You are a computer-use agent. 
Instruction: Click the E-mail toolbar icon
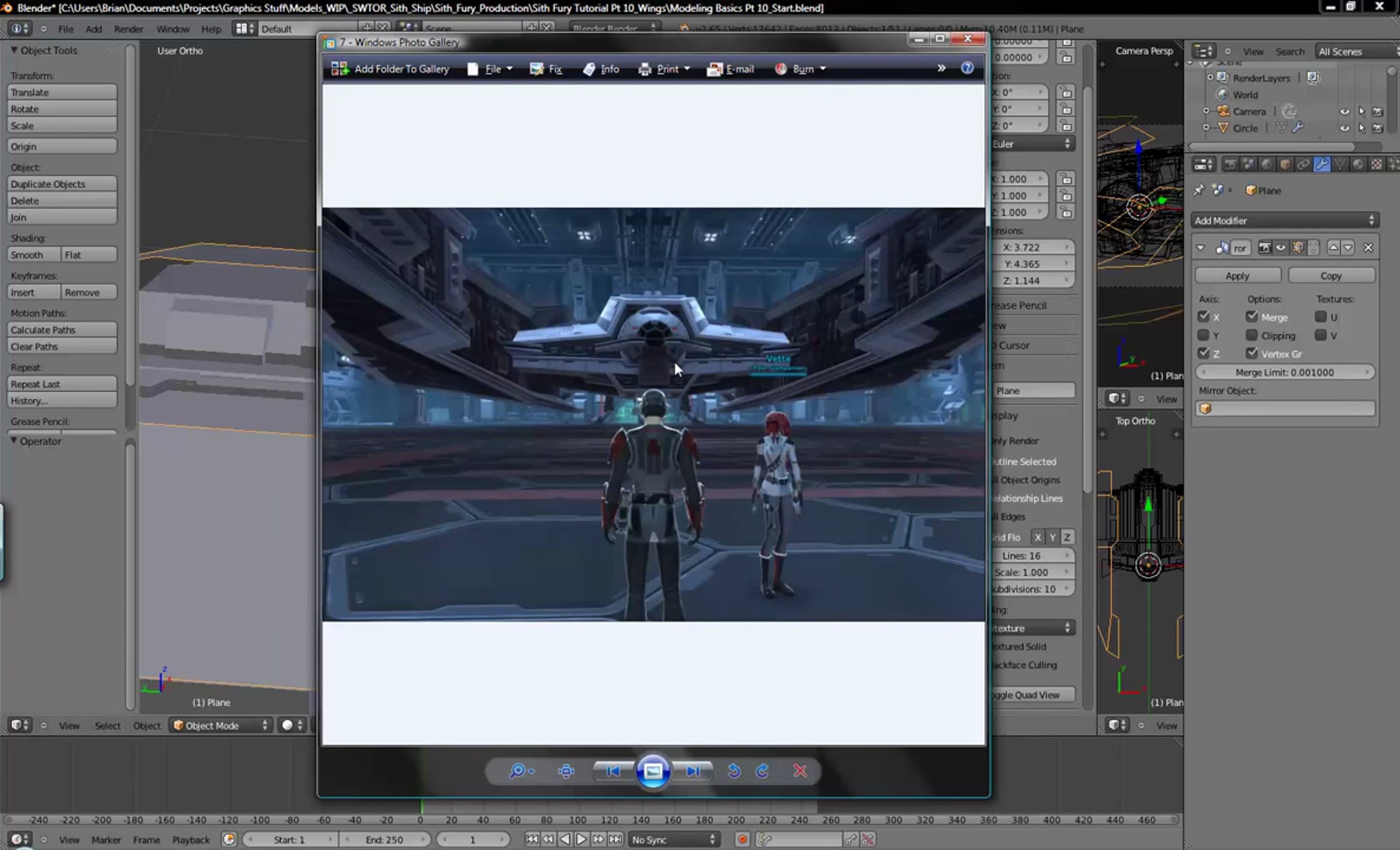tap(715, 69)
